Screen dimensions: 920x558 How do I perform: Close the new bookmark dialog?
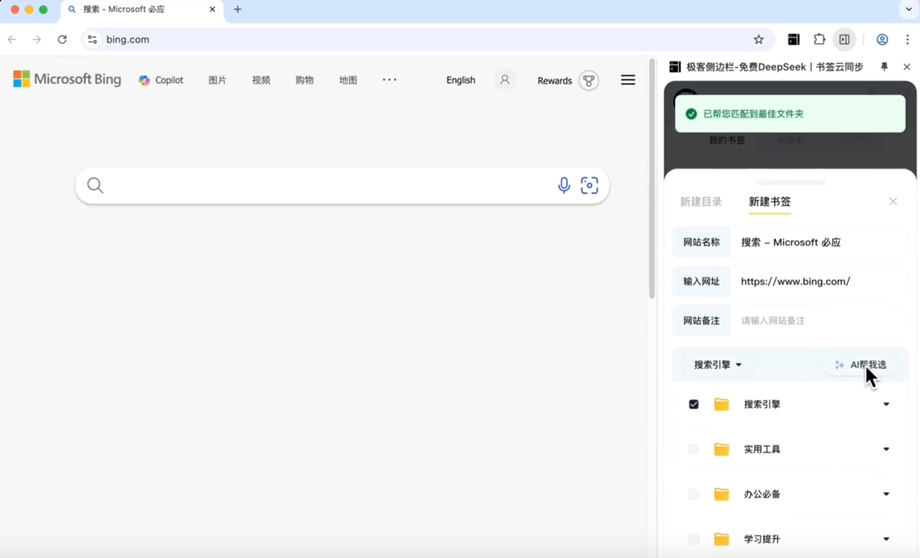click(893, 202)
